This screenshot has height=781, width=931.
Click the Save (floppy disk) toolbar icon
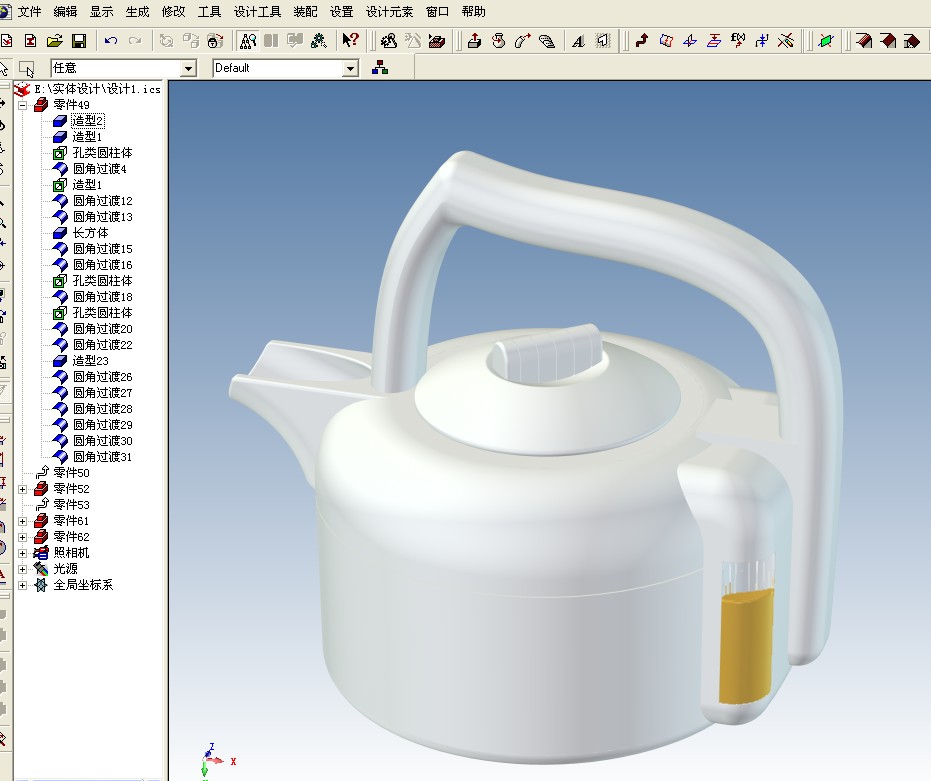tap(78, 41)
